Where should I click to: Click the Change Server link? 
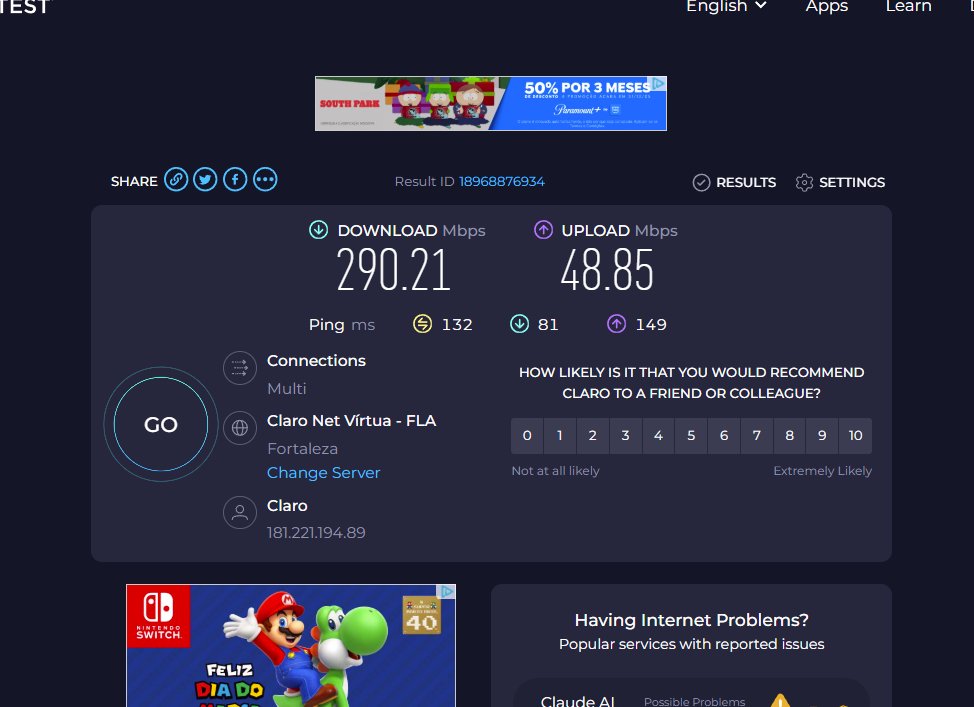pyautogui.click(x=323, y=473)
